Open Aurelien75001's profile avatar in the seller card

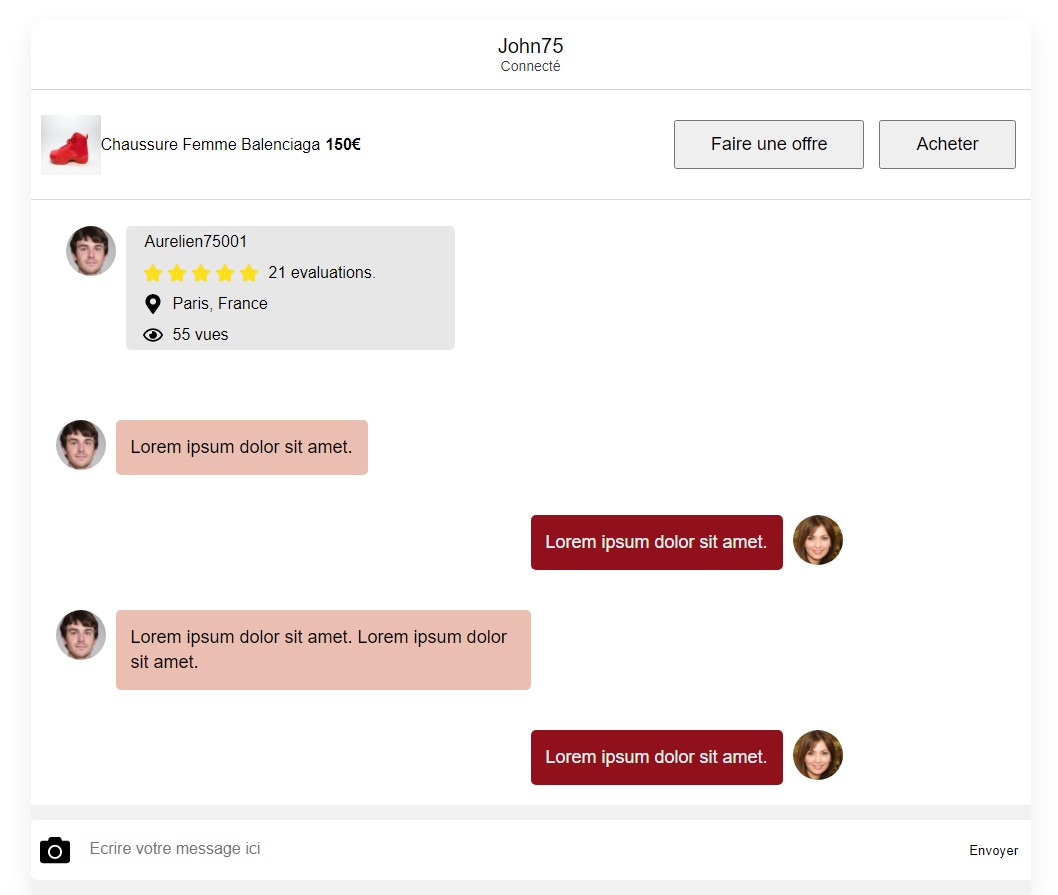click(91, 251)
